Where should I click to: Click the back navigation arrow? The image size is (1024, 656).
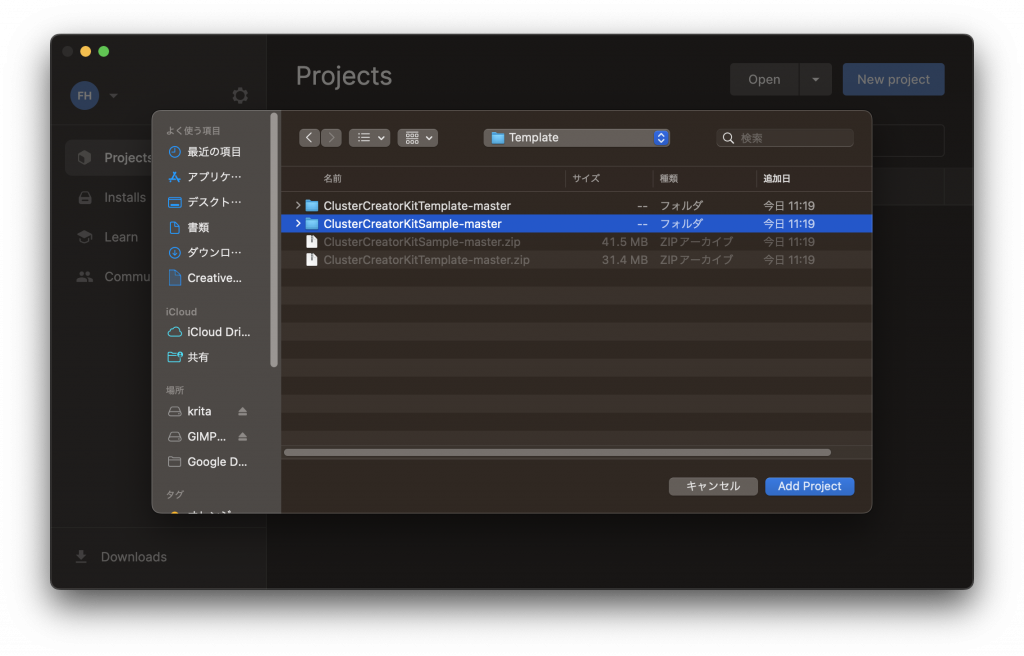coord(309,138)
